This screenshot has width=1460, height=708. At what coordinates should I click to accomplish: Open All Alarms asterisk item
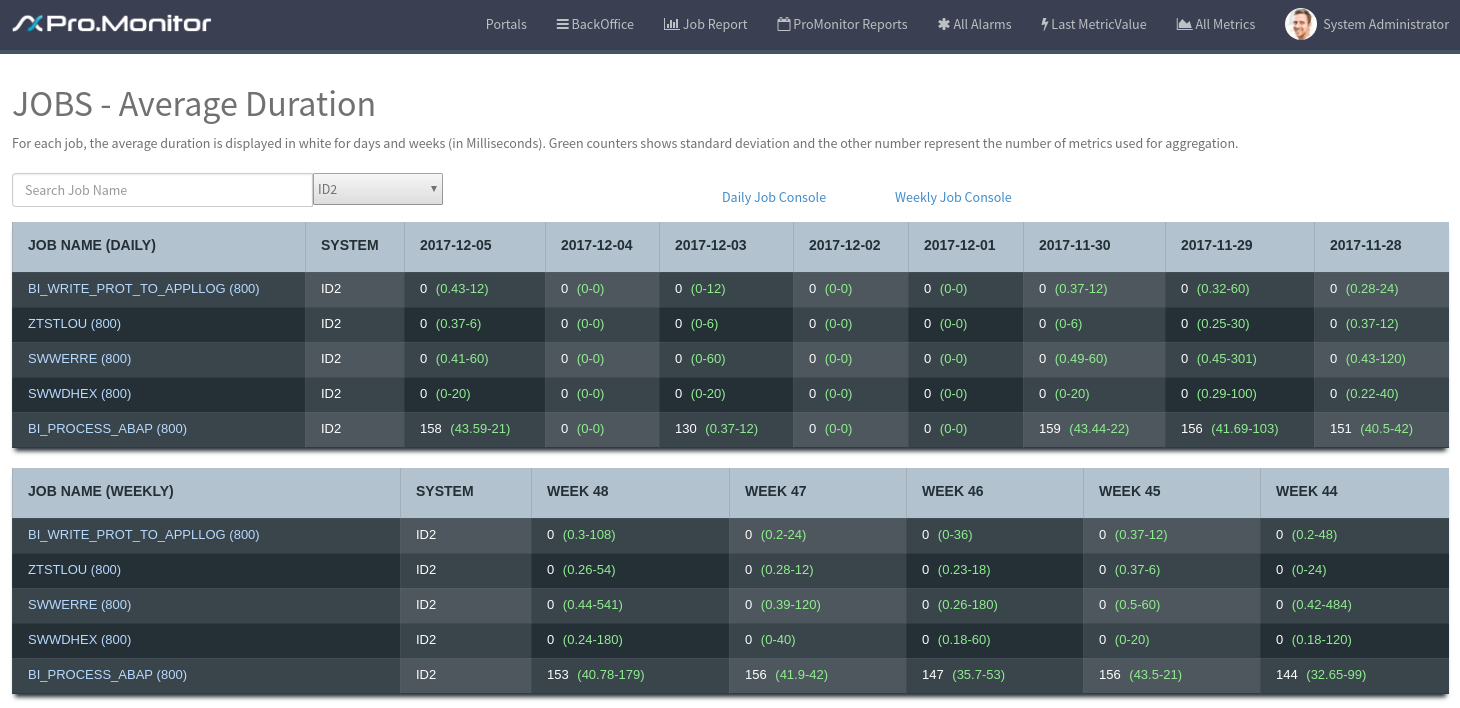click(x=974, y=24)
